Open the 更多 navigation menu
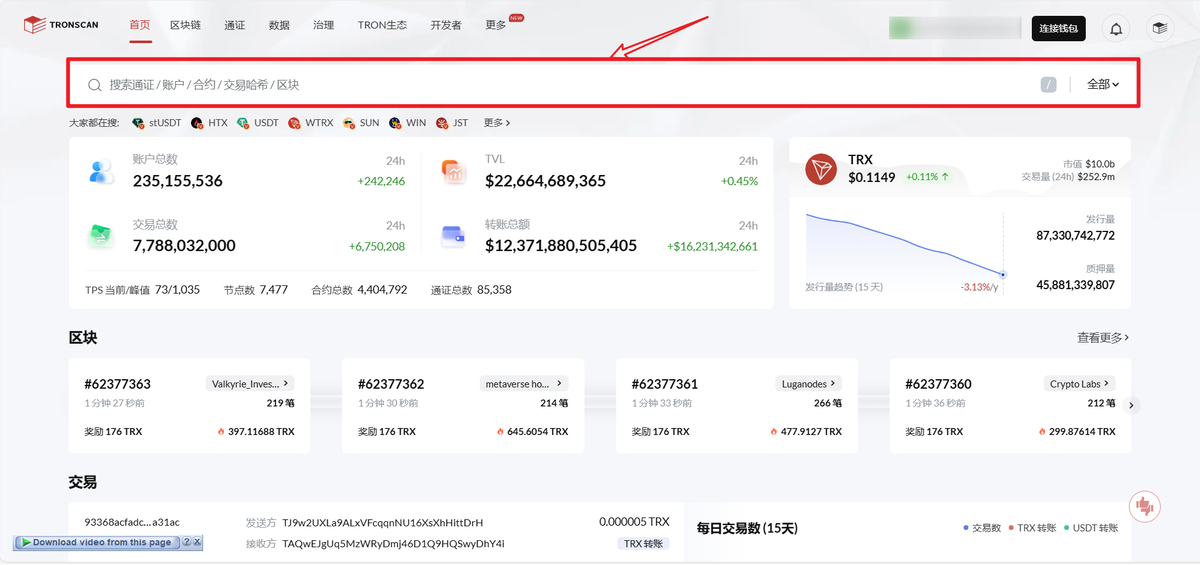This screenshot has width=1200, height=565. 497,25
